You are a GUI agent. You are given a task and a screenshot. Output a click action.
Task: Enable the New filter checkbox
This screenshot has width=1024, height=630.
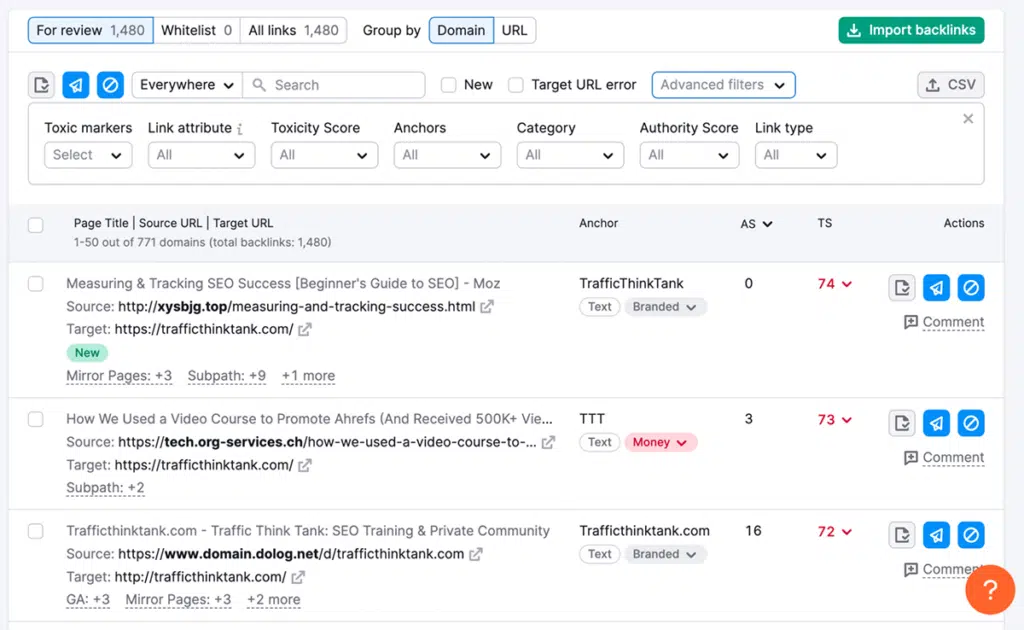[448, 85]
